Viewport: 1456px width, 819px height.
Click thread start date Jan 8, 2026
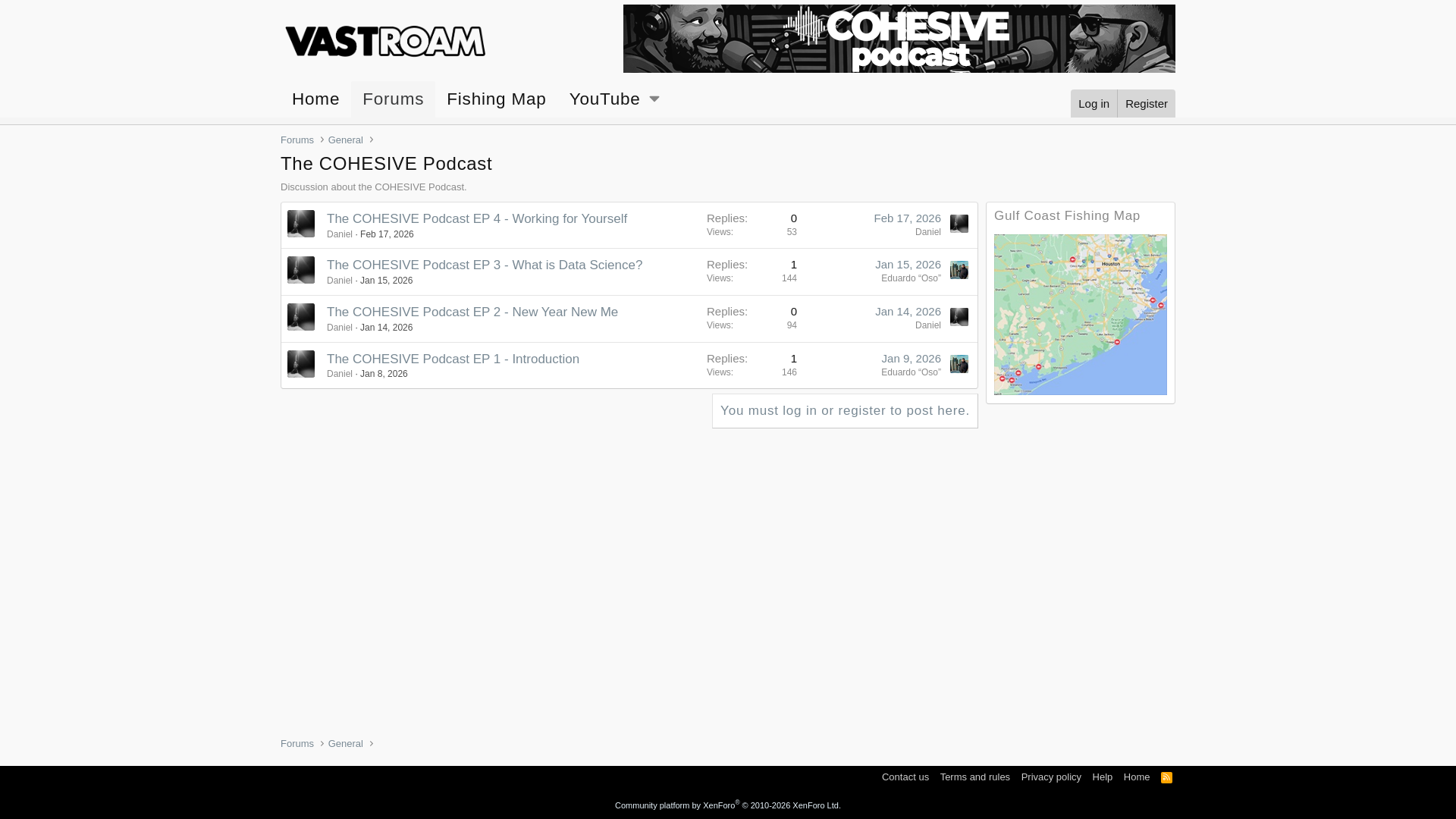(384, 374)
